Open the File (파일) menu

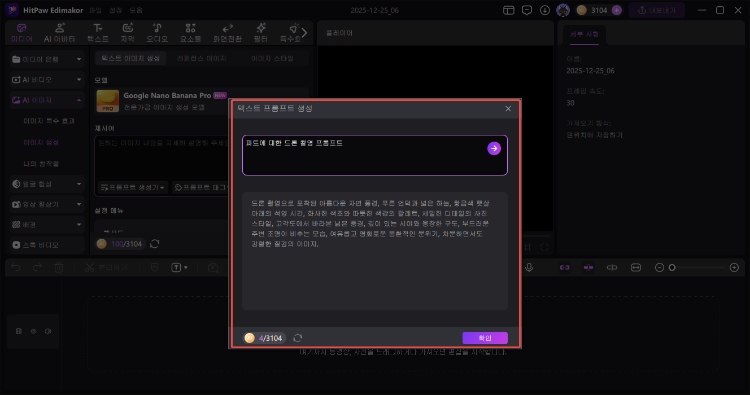(95, 10)
